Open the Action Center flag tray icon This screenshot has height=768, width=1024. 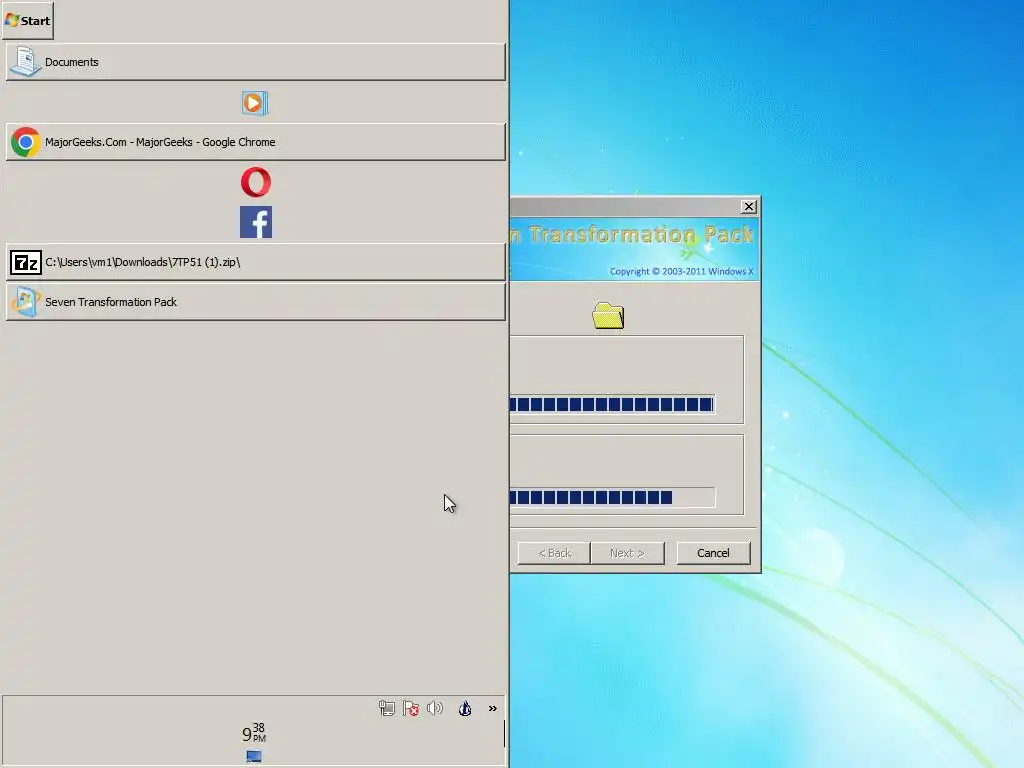coord(411,709)
